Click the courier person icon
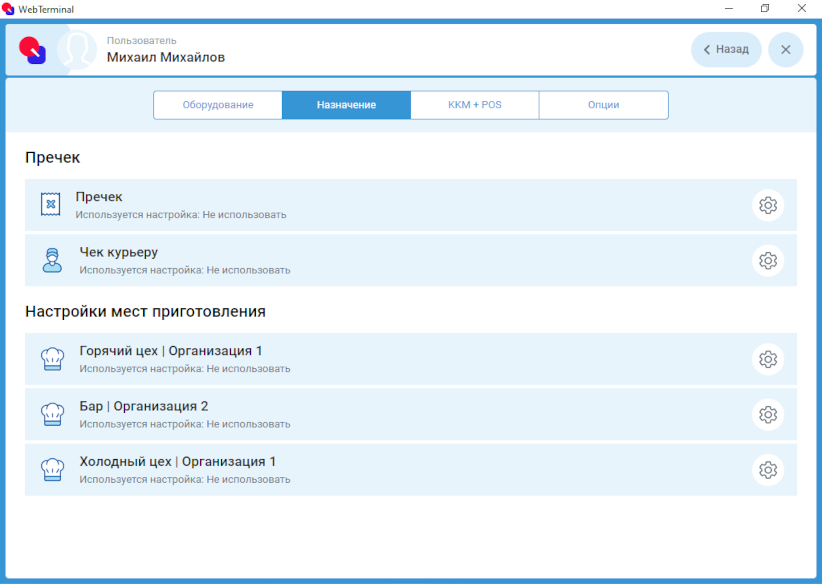The width and height of the screenshot is (822, 584). point(52,260)
